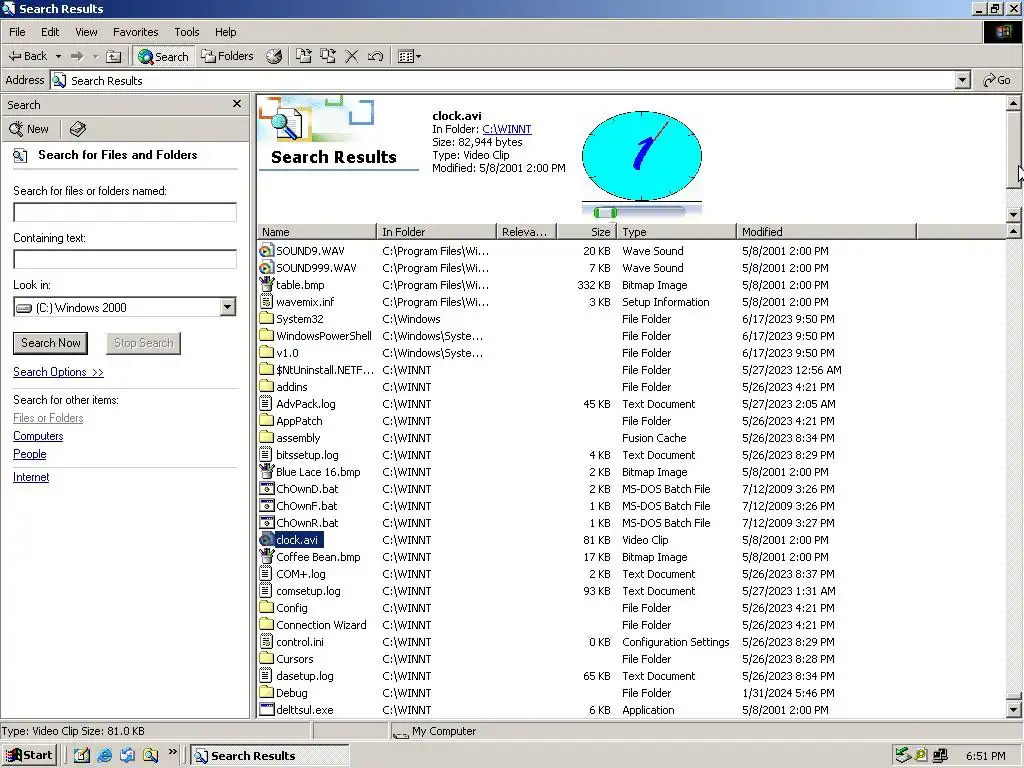Viewport: 1024px width, 768px height.
Task: Select the Coffee Bean.bmp file icon
Action: (x=266, y=556)
